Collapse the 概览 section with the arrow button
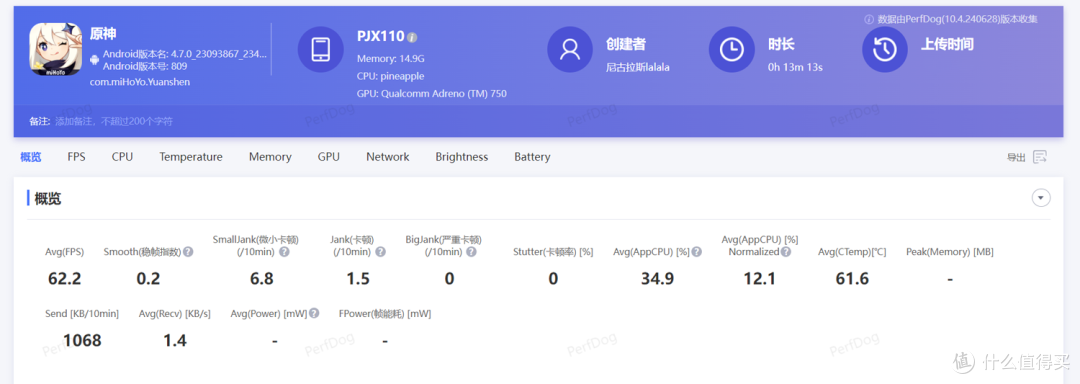This screenshot has height=384, width=1080. [1041, 198]
